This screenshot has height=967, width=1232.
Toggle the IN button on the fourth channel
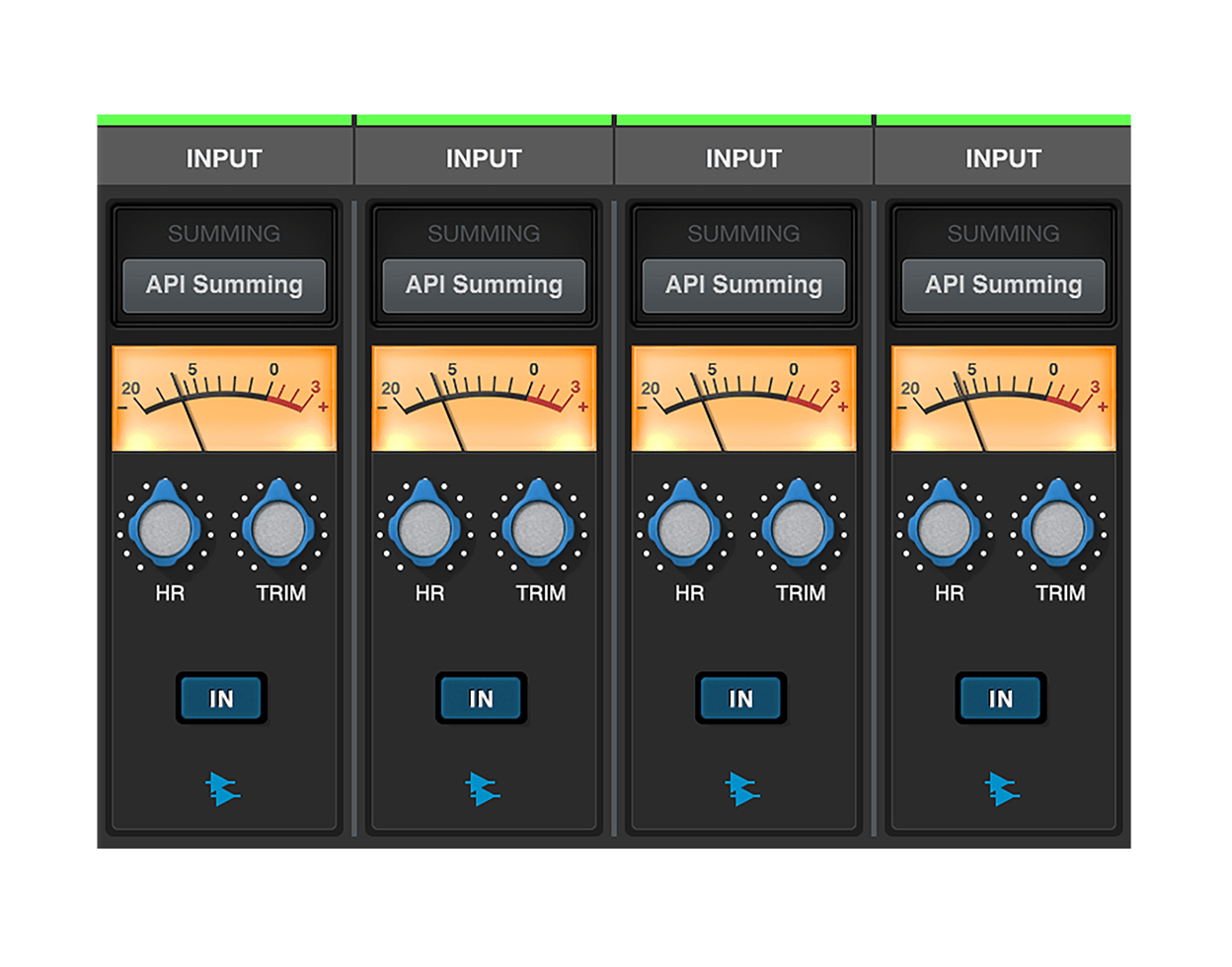[x=1001, y=699]
